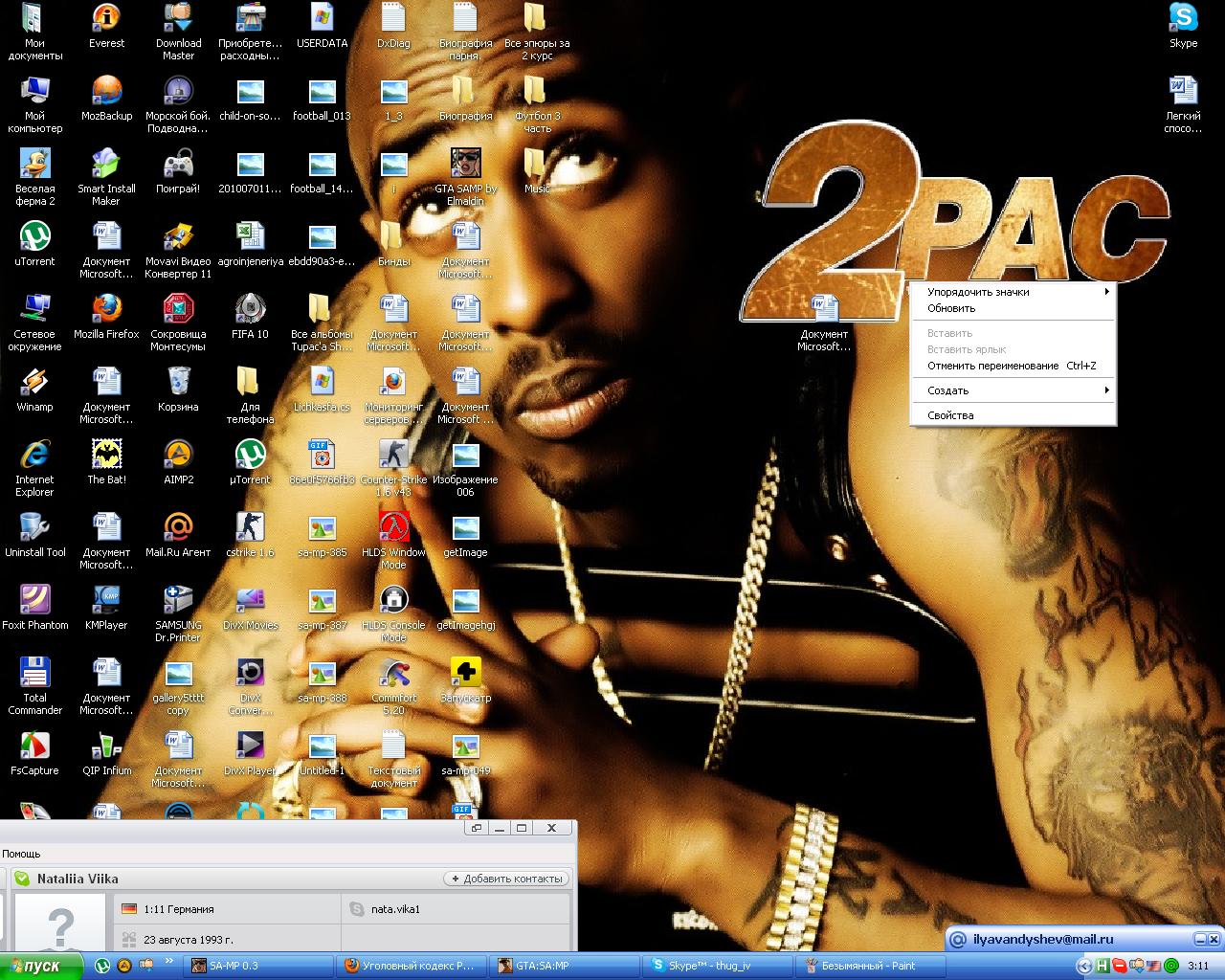Select Документ Microsoft icon beside context menu
This screenshot has width=1225, height=980.
(824, 323)
